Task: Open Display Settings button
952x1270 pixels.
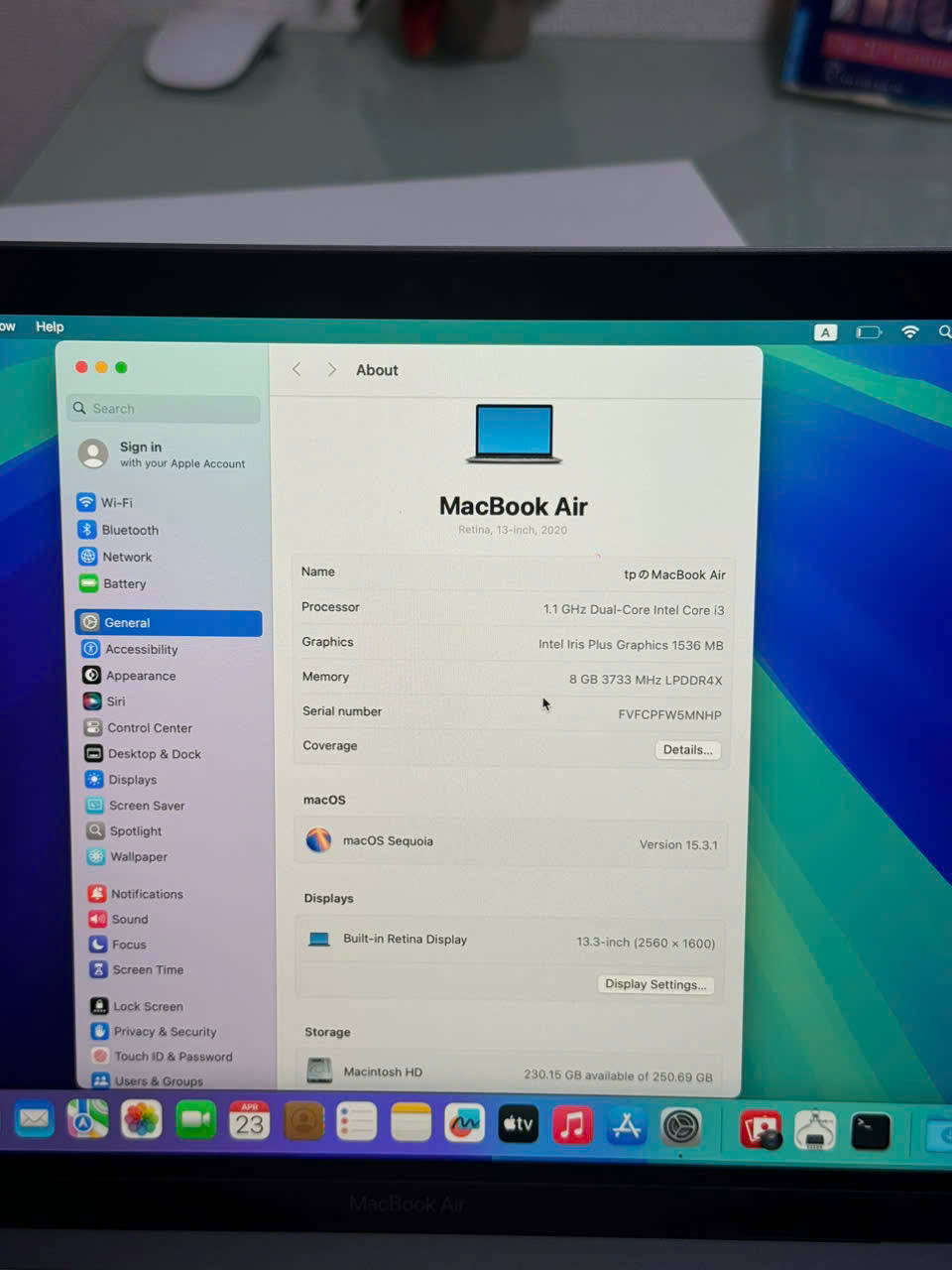Action: coord(655,984)
